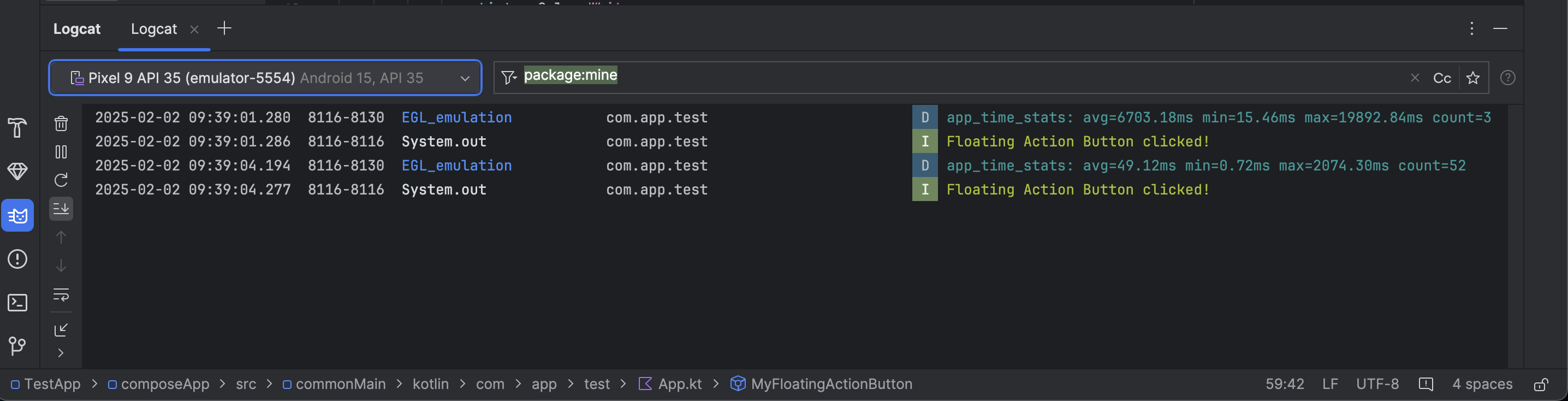Click the D level badge at 09:39:01.280

(925, 117)
